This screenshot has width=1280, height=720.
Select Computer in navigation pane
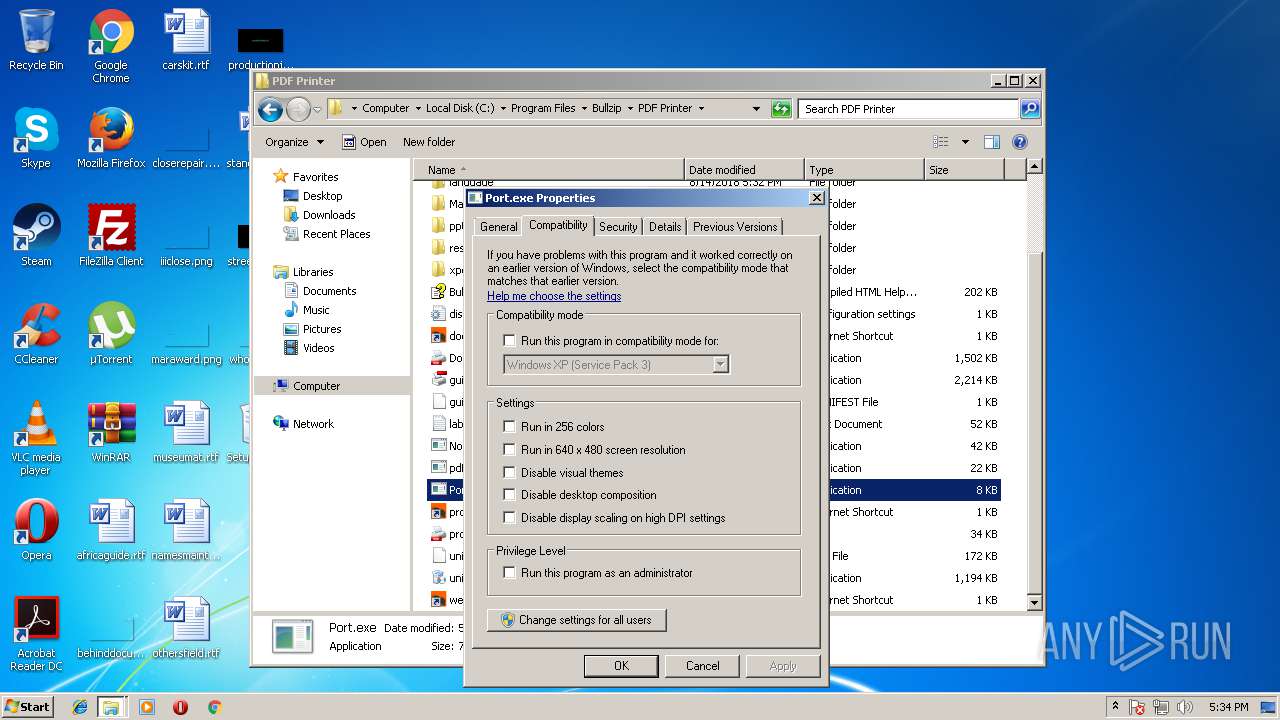tap(316, 386)
